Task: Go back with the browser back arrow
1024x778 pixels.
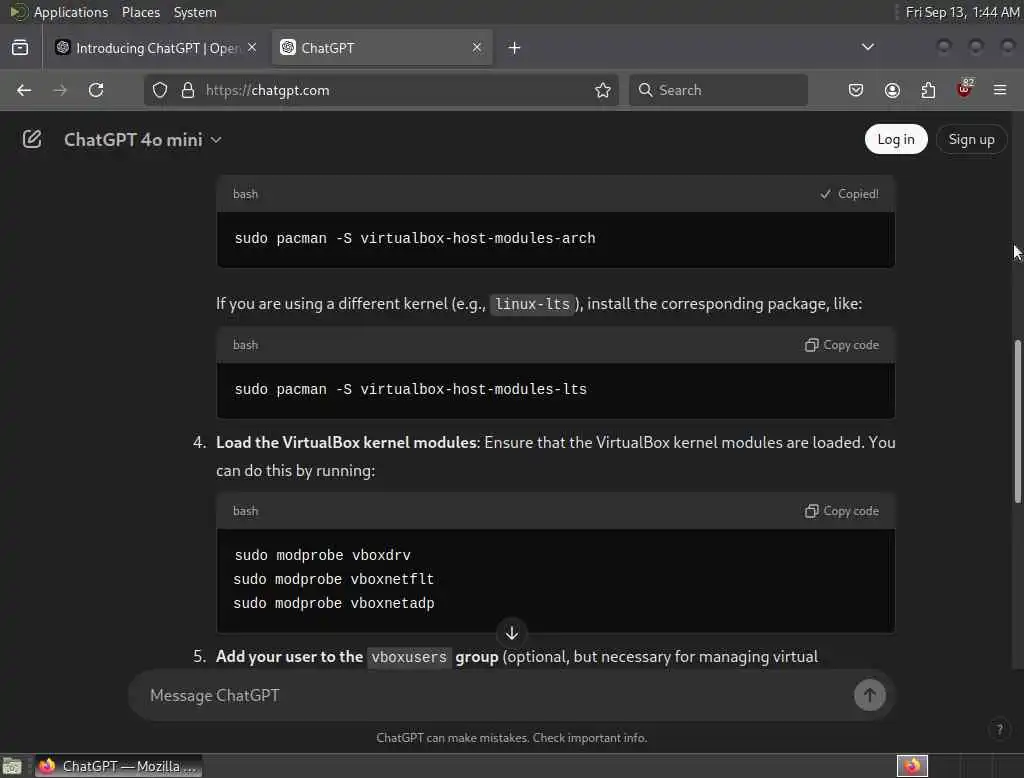Action: coord(24,90)
